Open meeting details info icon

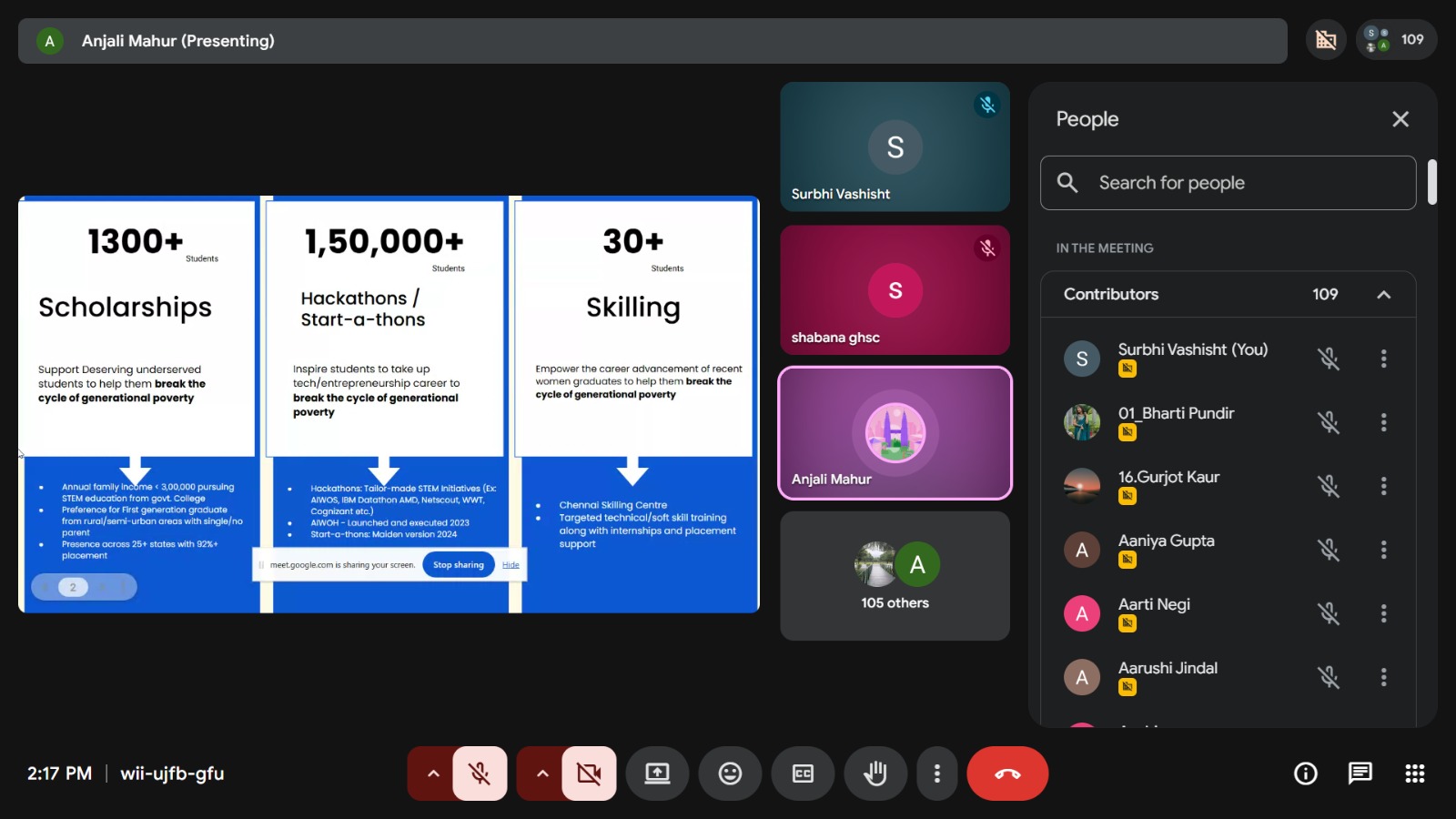[x=1306, y=773]
